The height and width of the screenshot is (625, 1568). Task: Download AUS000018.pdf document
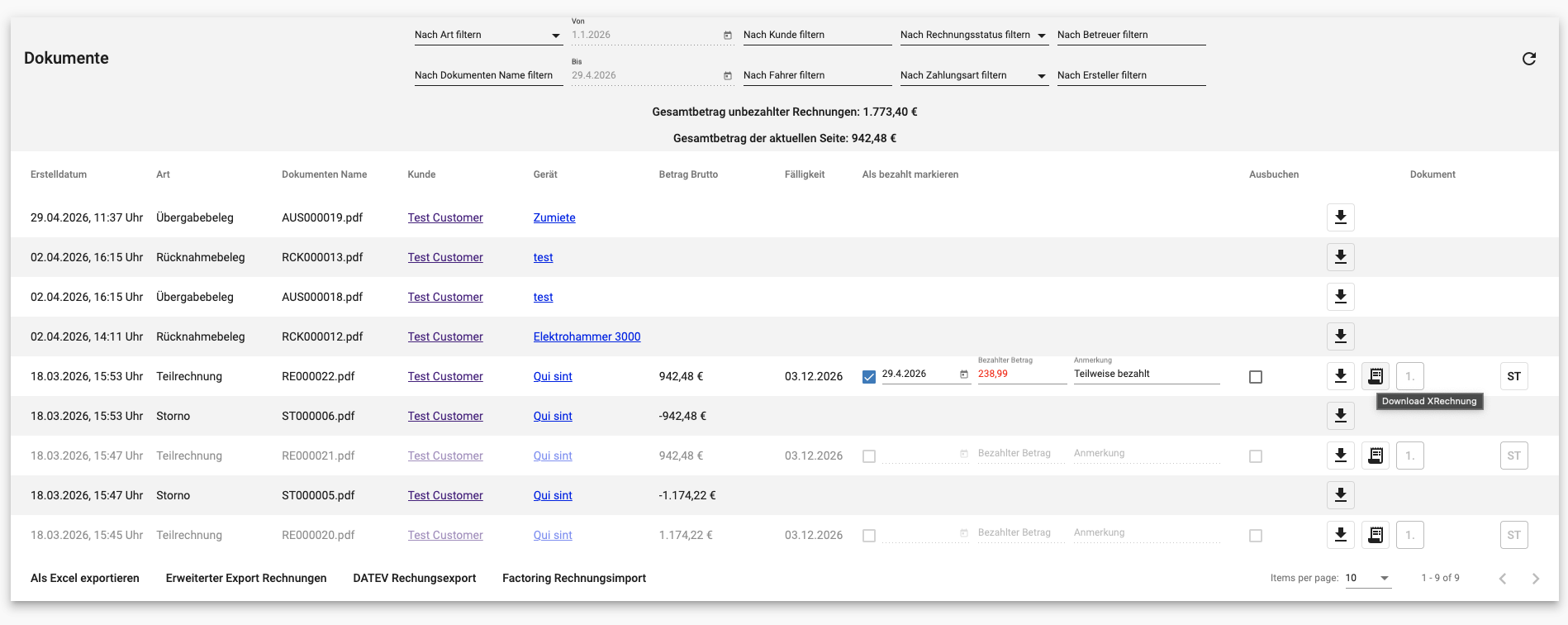(x=1341, y=297)
